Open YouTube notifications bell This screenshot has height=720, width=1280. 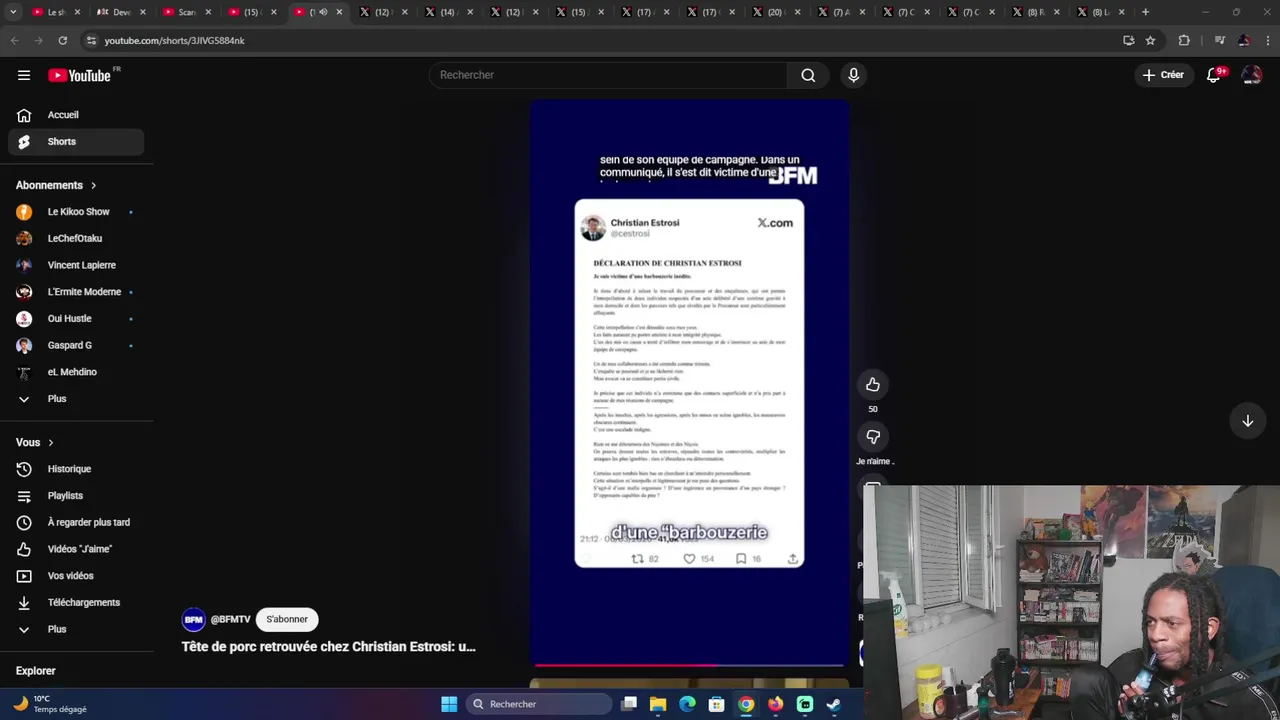click(1214, 75)
